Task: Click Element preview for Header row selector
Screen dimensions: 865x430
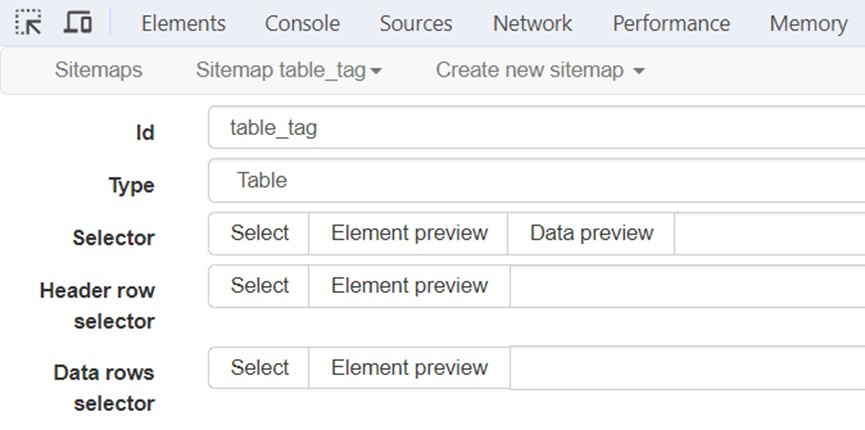Action: coord(409,286)
